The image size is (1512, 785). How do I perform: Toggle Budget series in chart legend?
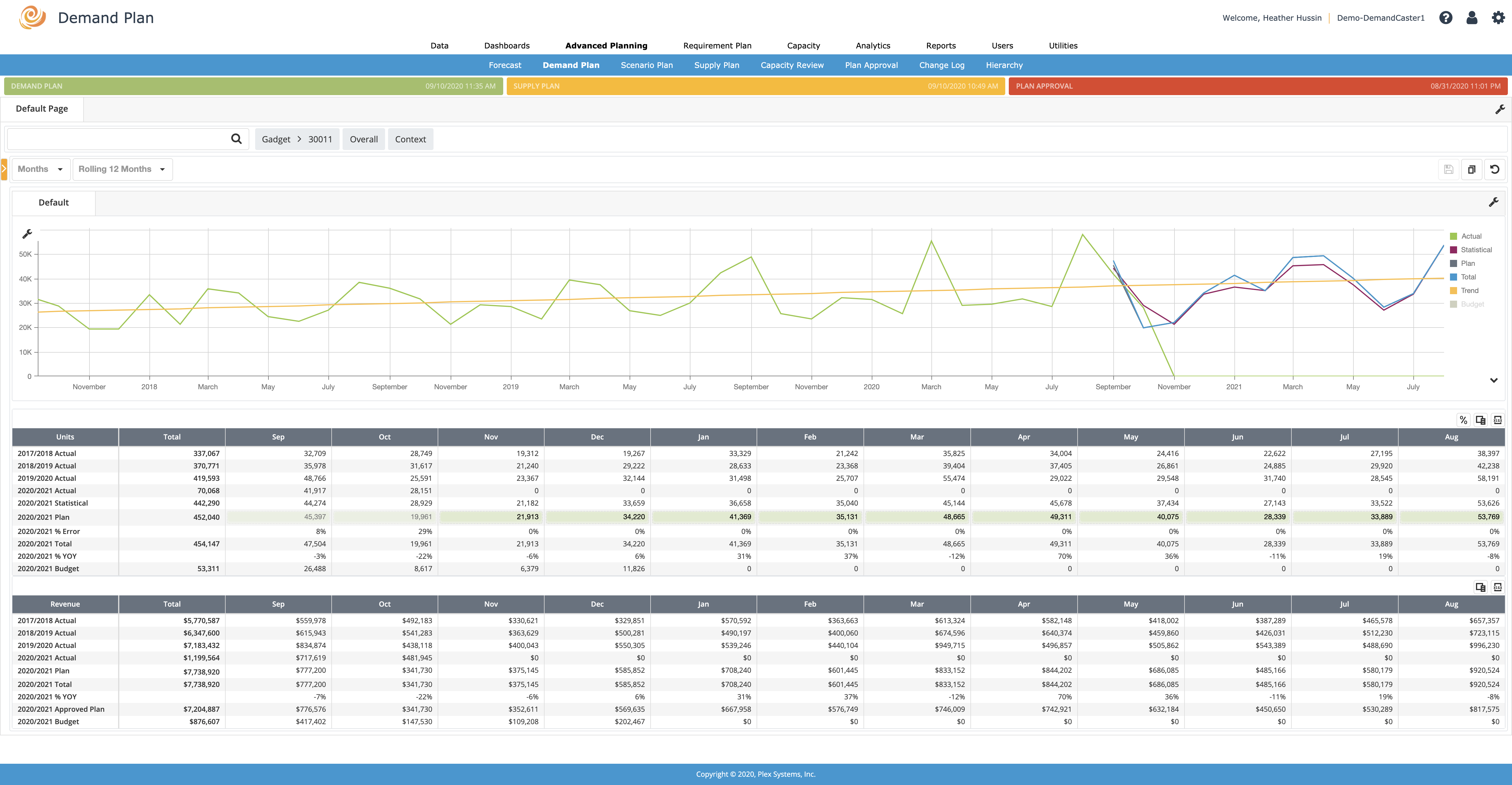(x=1472, y=304)
